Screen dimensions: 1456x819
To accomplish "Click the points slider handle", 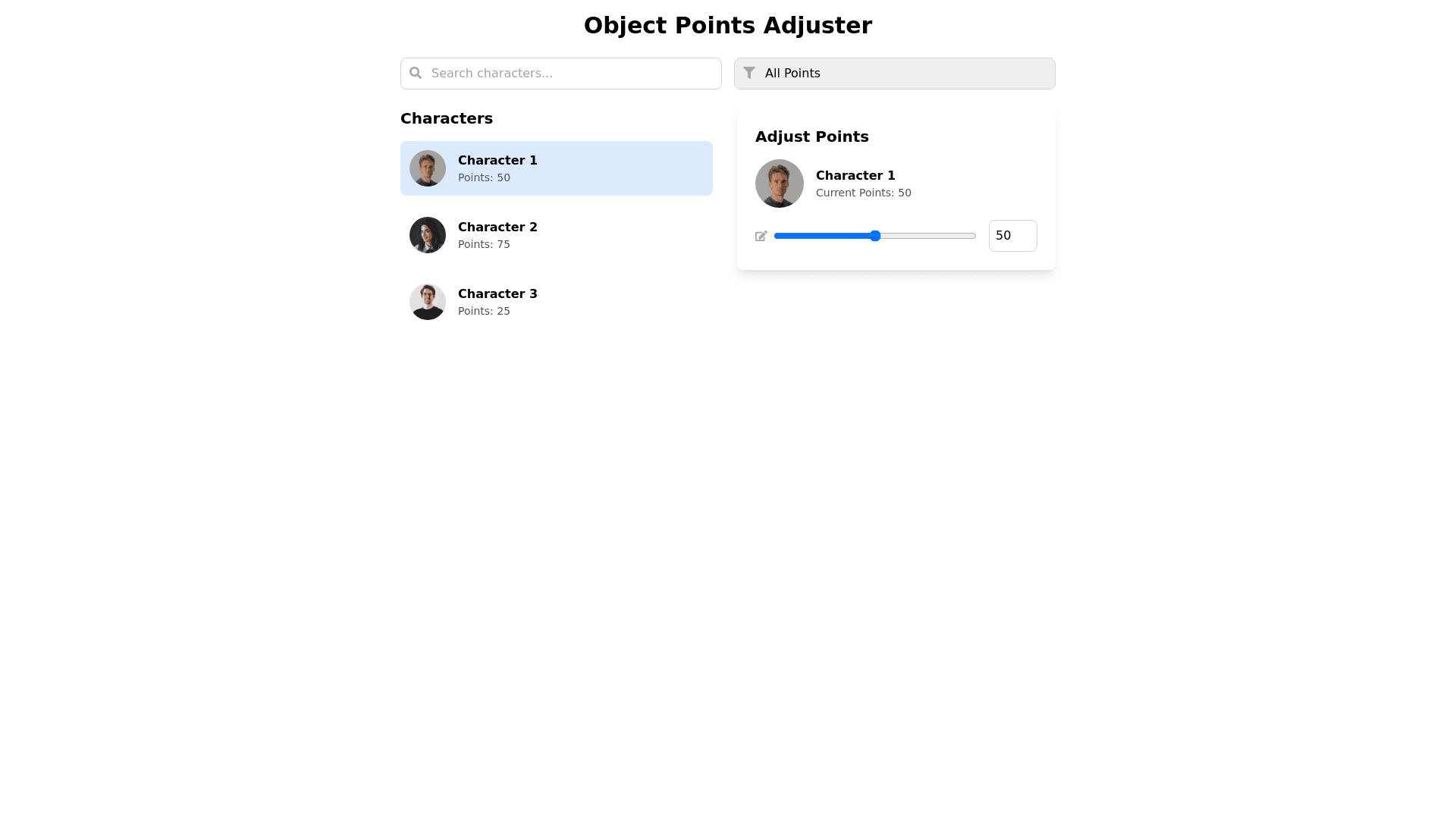I will coord(875,236).
